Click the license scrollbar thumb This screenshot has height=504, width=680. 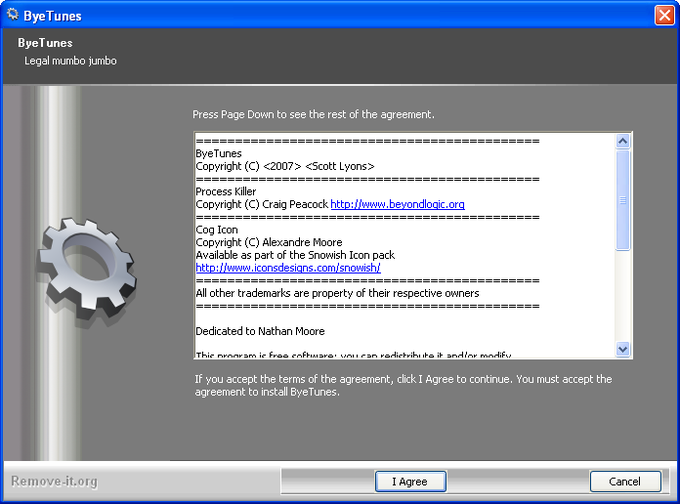click(x=623, y=200)
